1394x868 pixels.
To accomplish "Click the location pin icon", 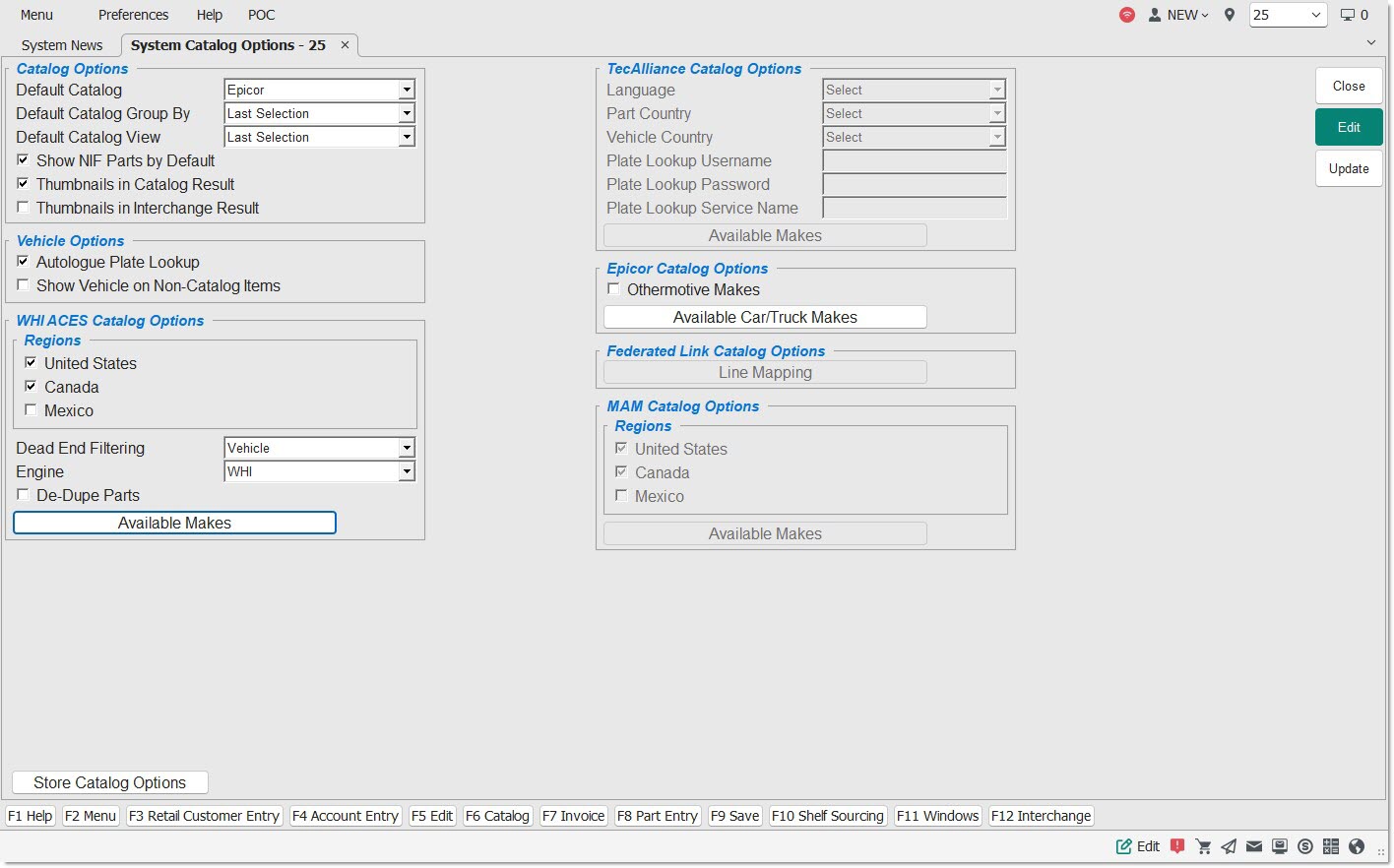I will [1230, 15].
